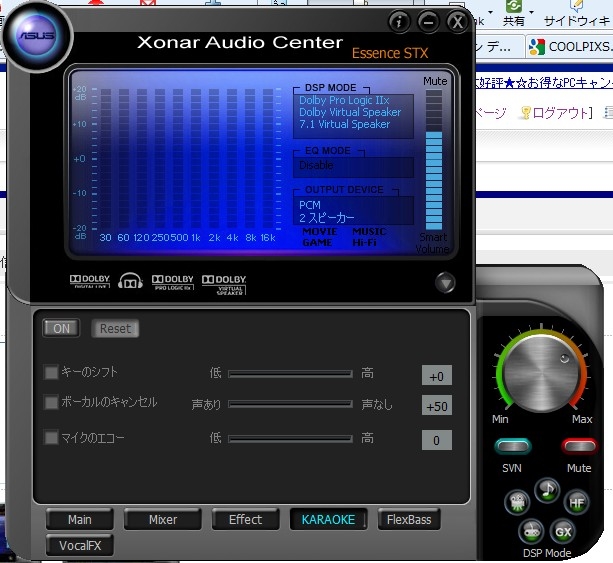The height and width of the screenshot is (563, 613).
Task: Click 7.1 Virtual Speaker in DSP MODE
Action: click(x=344, y=124)
